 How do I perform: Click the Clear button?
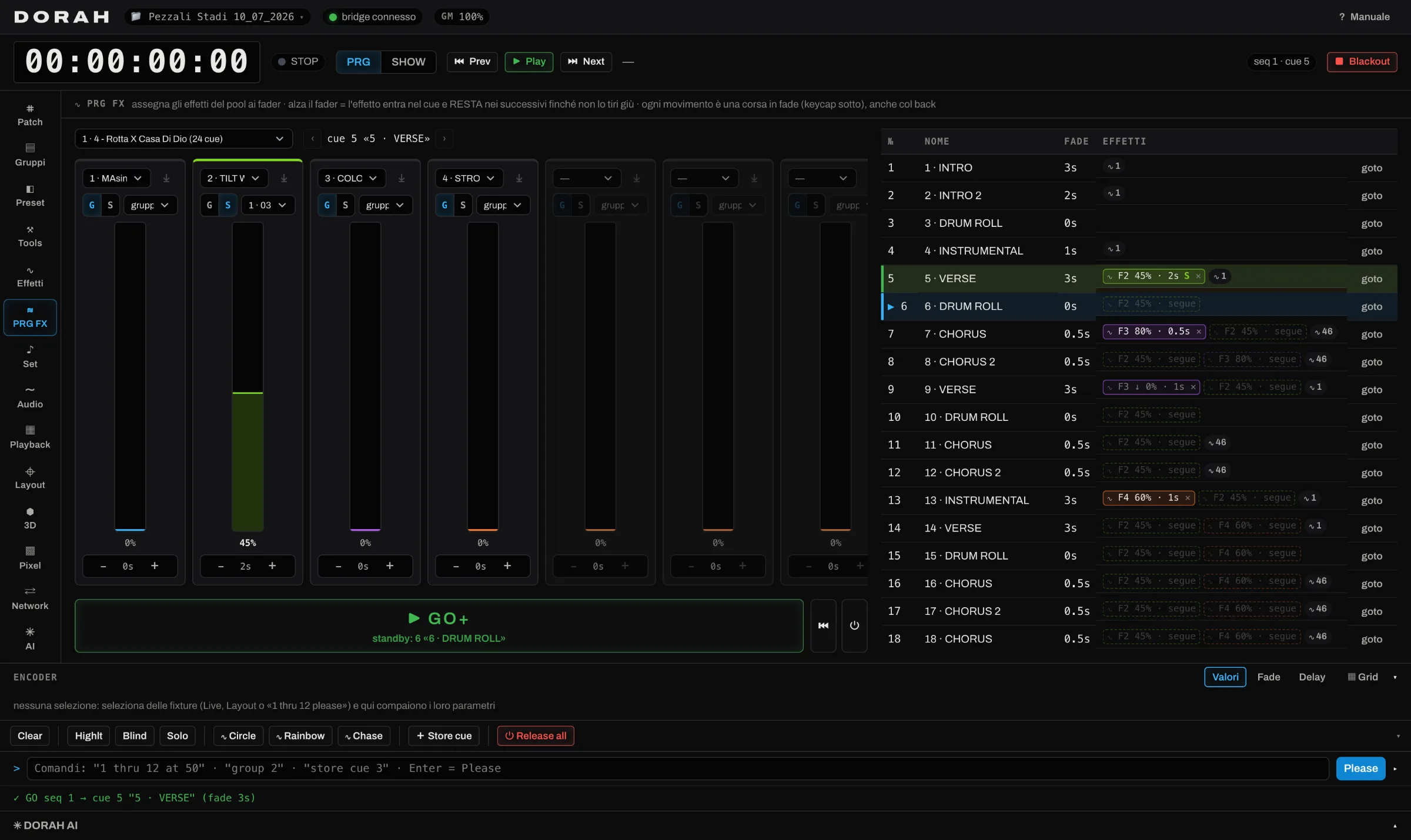point(30,736)
